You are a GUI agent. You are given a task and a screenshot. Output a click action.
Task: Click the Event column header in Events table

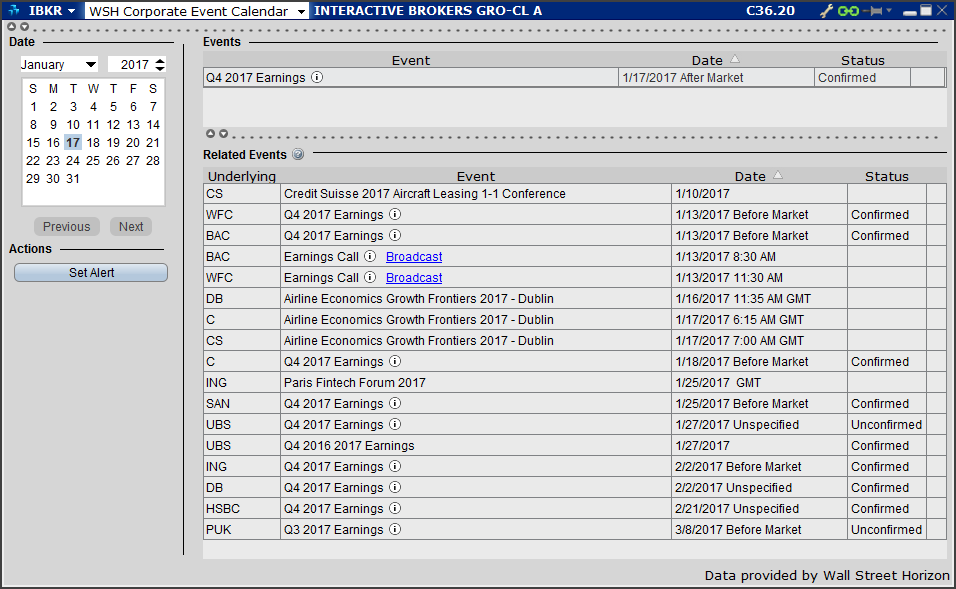411,60
